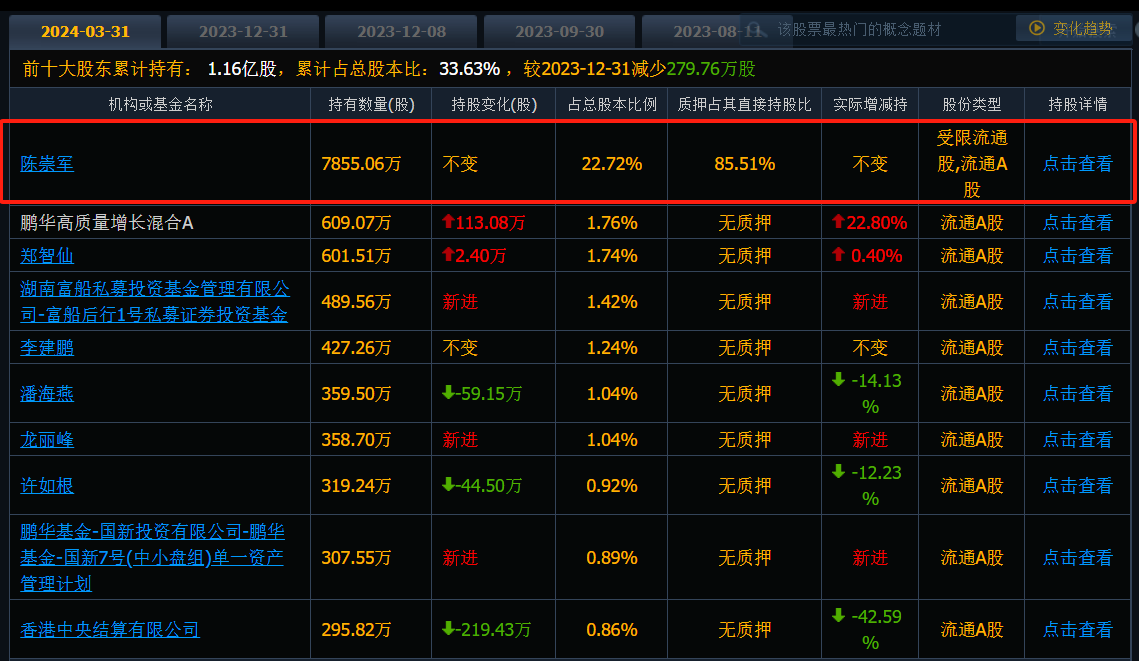Screen dimensions: 1139x661
Task: Click the 持股详情 column header
Action: pos(1077,105)
